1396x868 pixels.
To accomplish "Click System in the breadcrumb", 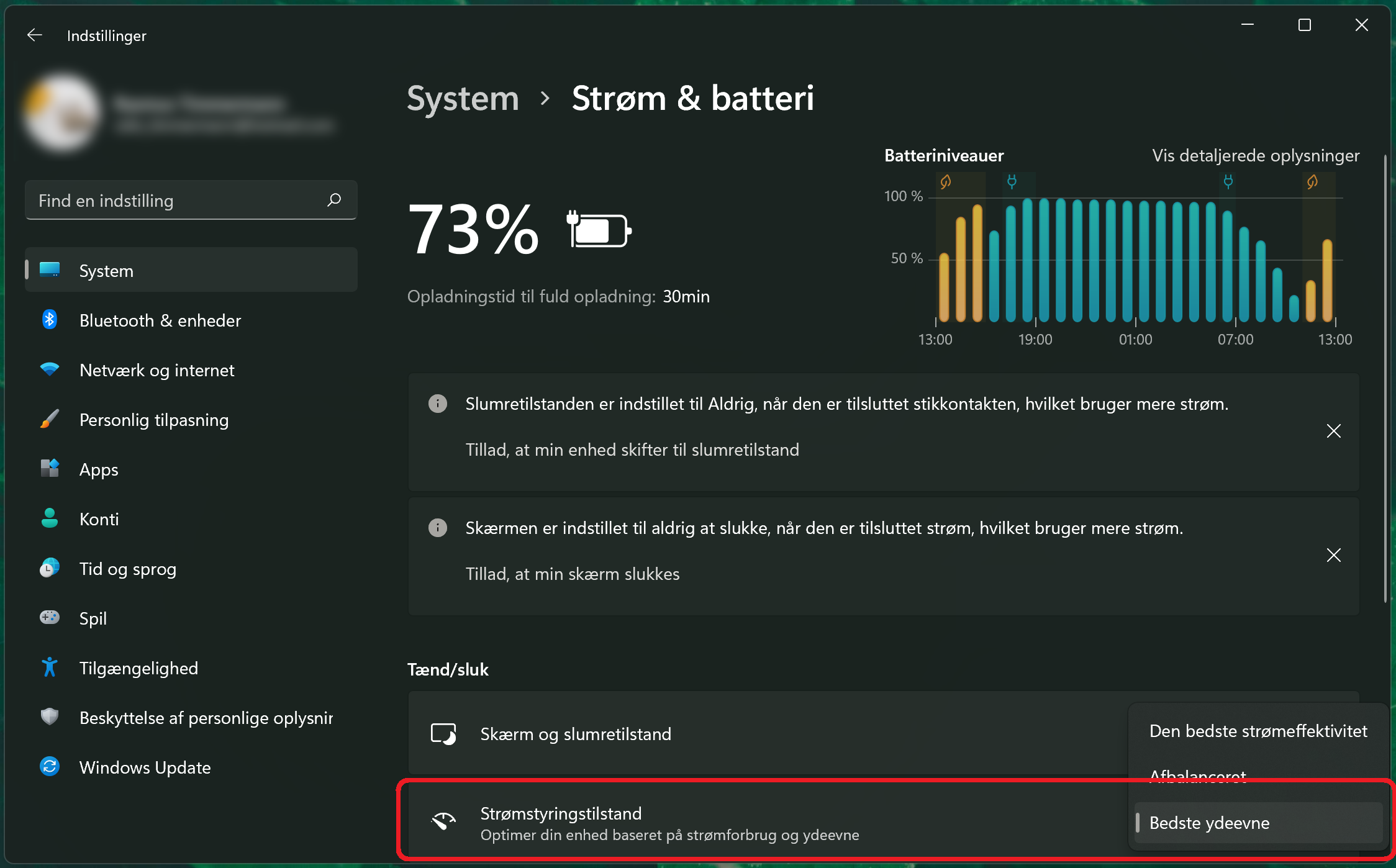I will pos(463,98).
